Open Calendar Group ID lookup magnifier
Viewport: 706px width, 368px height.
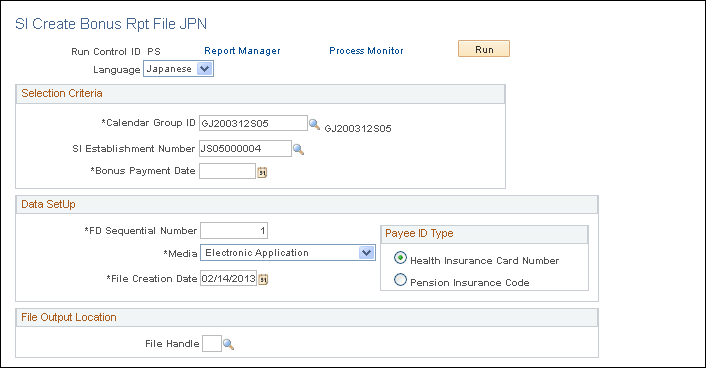314,124
